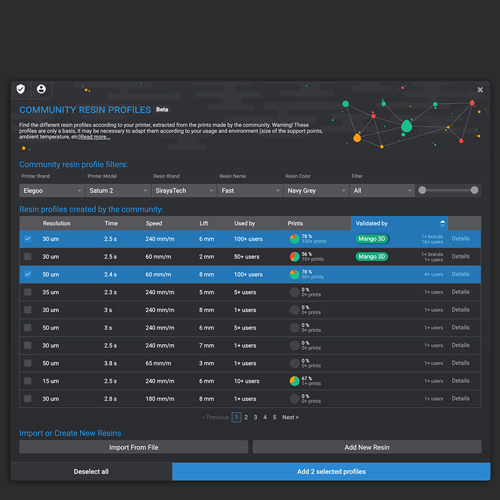
Task: Click Import From File button
Action: tap(134, 447)
